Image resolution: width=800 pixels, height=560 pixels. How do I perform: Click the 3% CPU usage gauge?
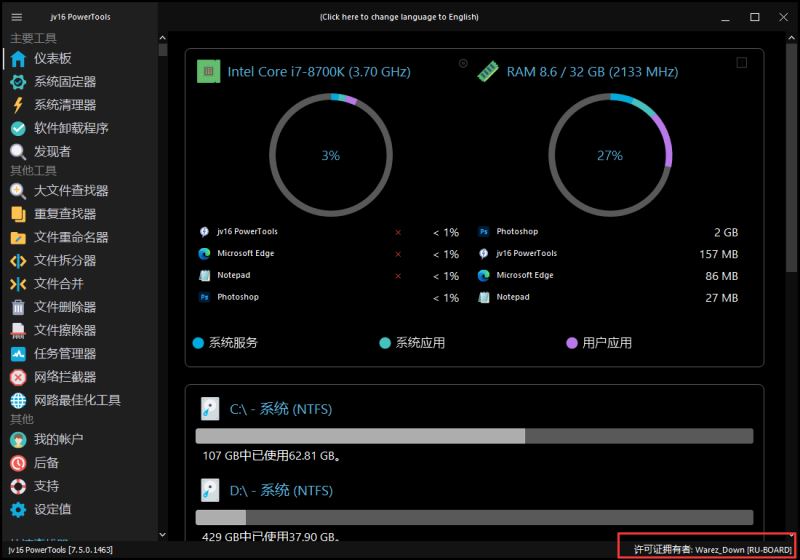pyautogui.click(x=331, y=155)
